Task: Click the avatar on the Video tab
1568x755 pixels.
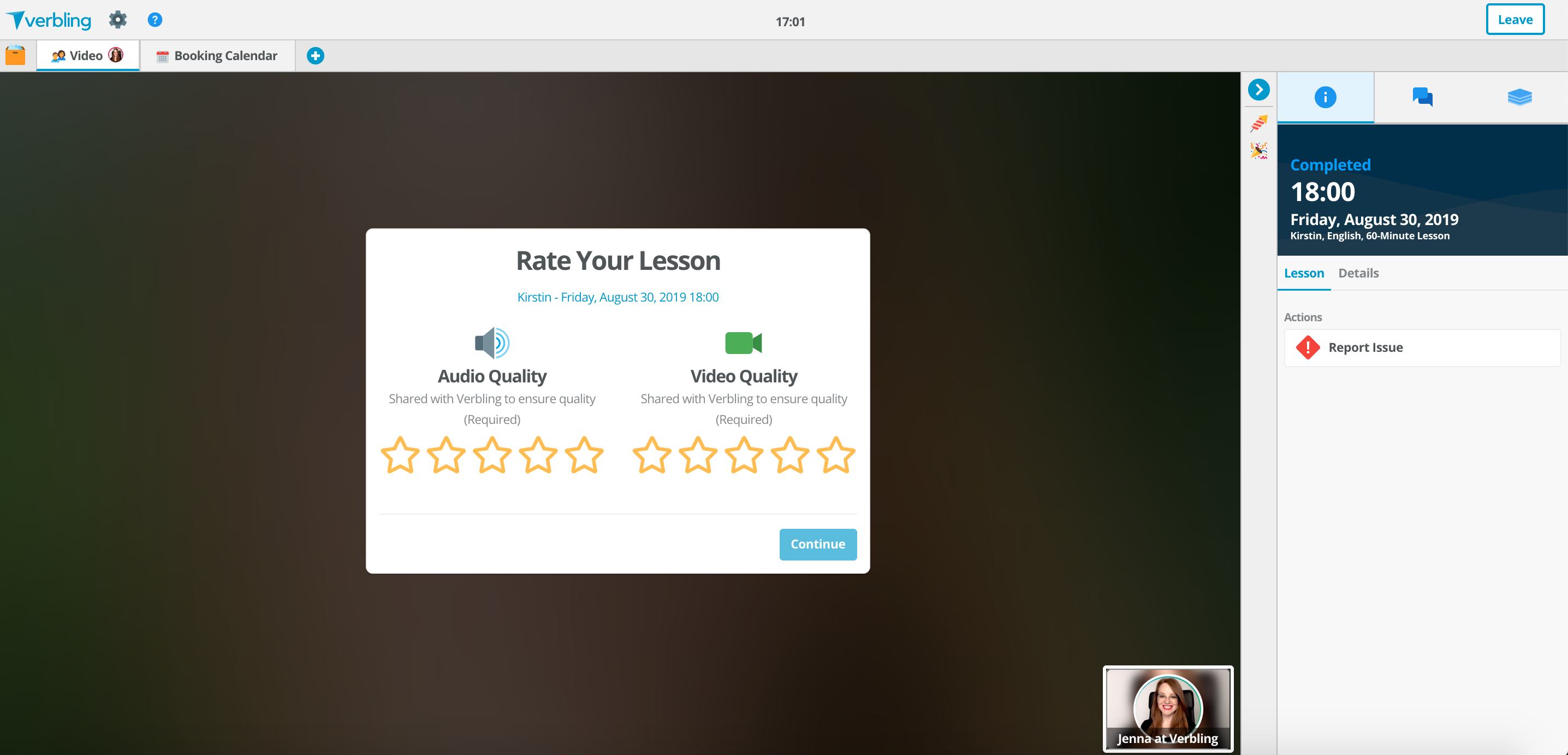Action: pos(116,55)
